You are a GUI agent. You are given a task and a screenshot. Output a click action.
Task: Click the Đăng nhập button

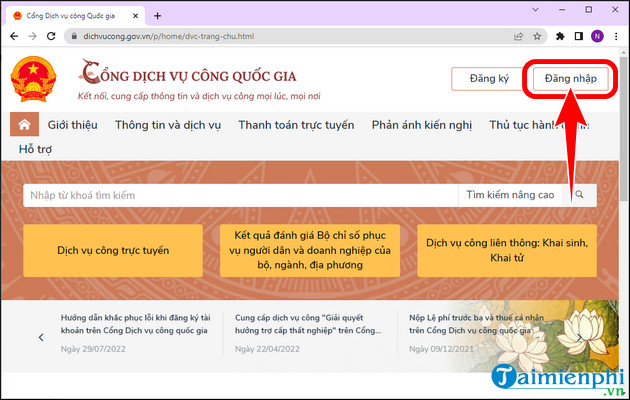tap(570, 79)
